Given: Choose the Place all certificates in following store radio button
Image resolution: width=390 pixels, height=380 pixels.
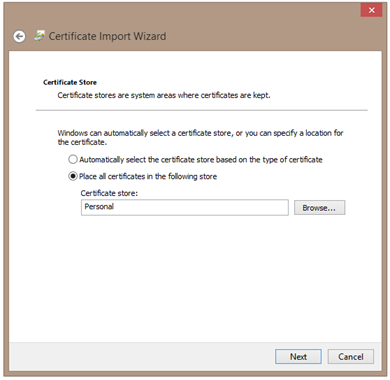Looking at the screenshot, I should 73,176.
